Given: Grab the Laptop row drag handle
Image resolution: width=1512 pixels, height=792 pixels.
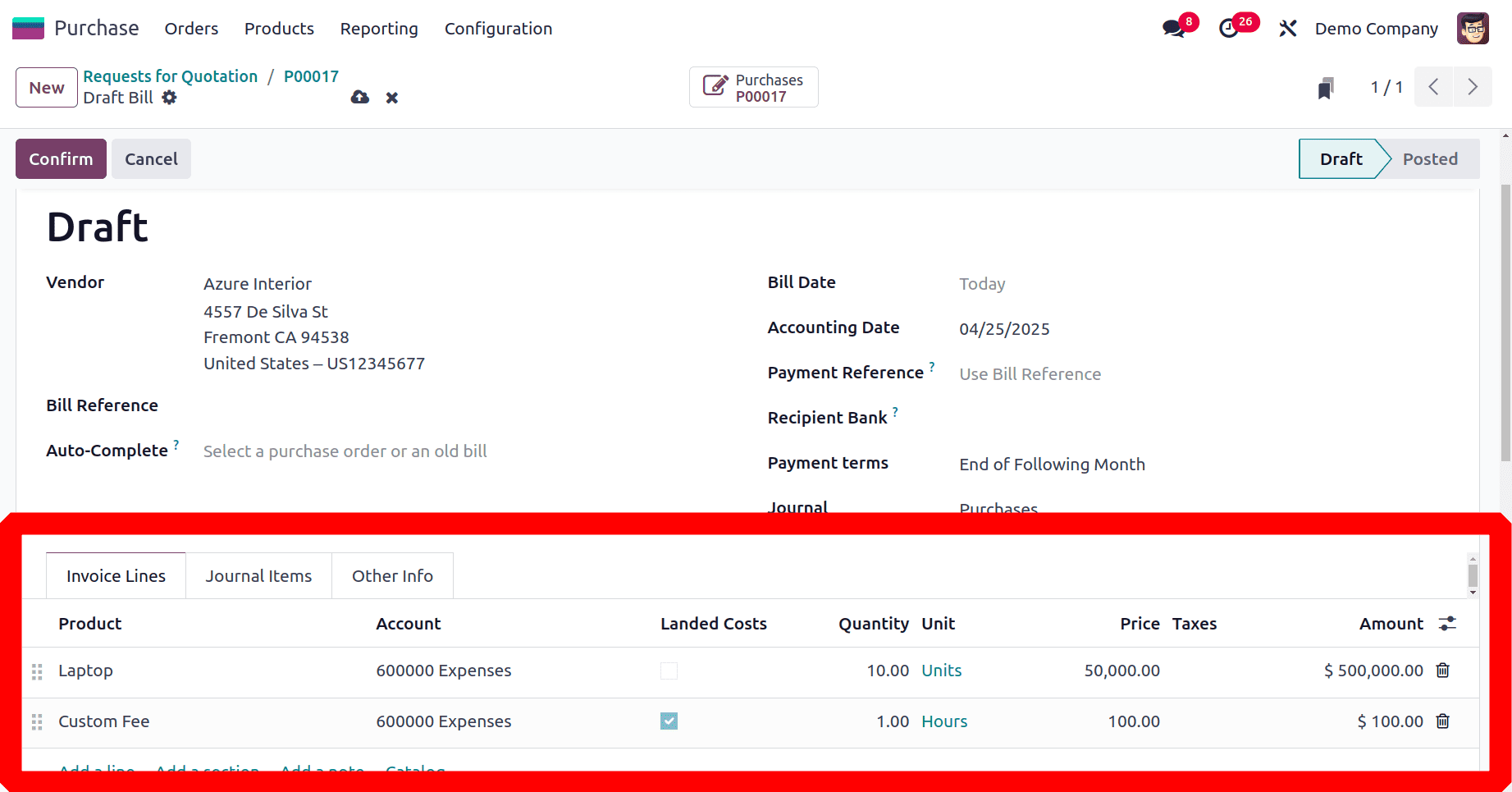Looking at the screenshot, I should click(x=37, y=672).
